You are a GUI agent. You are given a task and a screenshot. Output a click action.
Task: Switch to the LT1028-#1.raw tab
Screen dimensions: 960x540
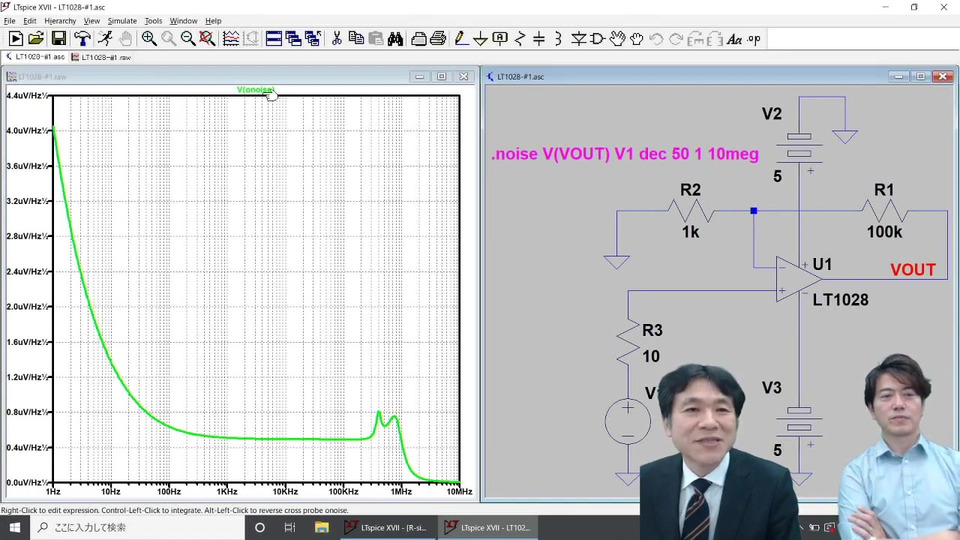pyautogui.click(x=101, y=57)
